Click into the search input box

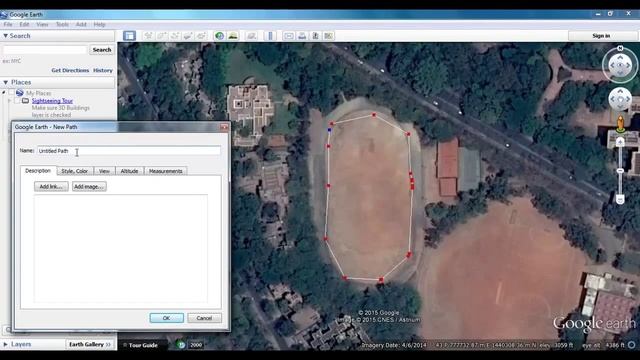(x=45, y=50)
